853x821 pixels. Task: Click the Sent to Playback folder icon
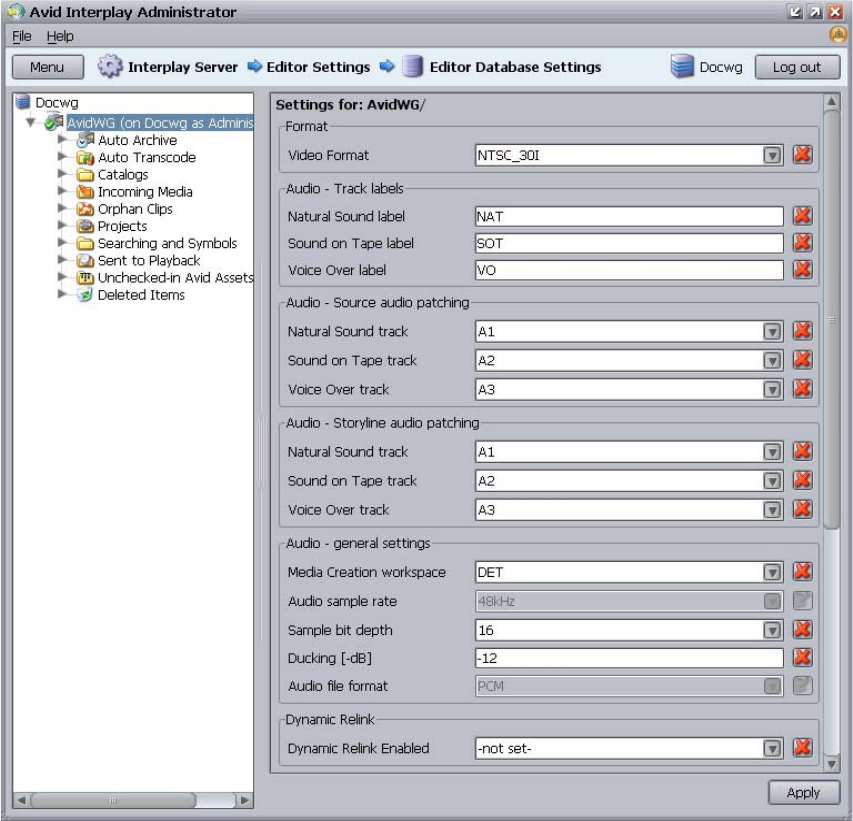pyautogui.click(x=85, y=261)
